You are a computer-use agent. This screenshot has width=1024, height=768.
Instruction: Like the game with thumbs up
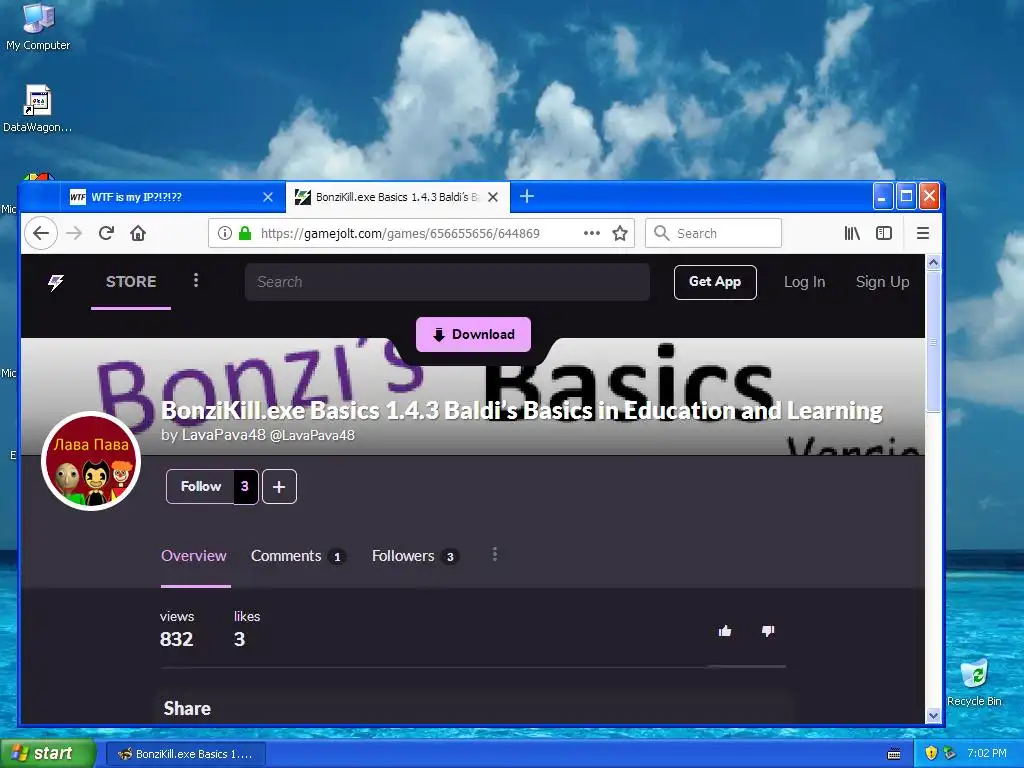click(725, 631)
